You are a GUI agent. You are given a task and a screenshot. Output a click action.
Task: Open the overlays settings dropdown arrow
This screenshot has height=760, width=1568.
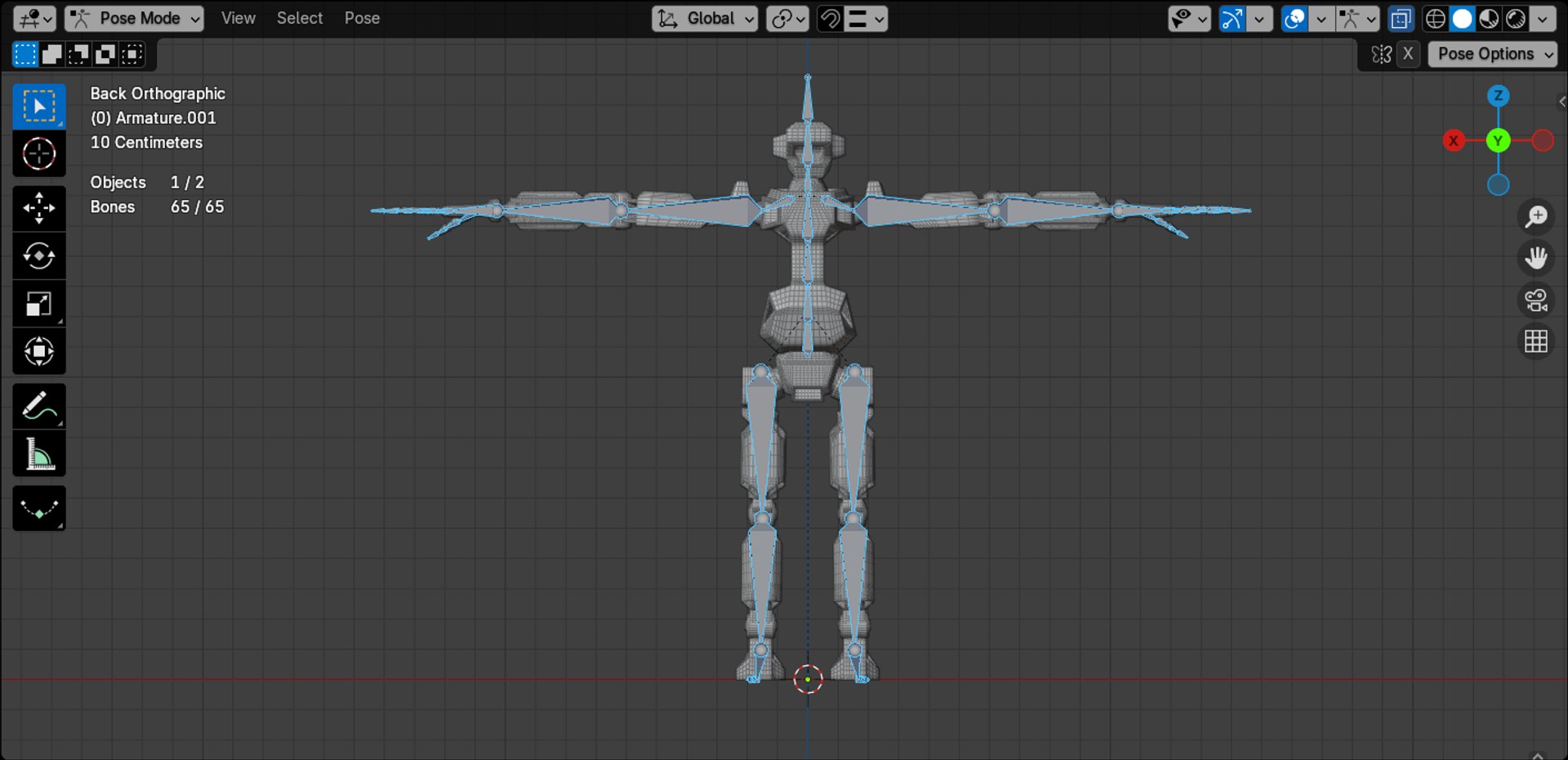coord(1321,19)
